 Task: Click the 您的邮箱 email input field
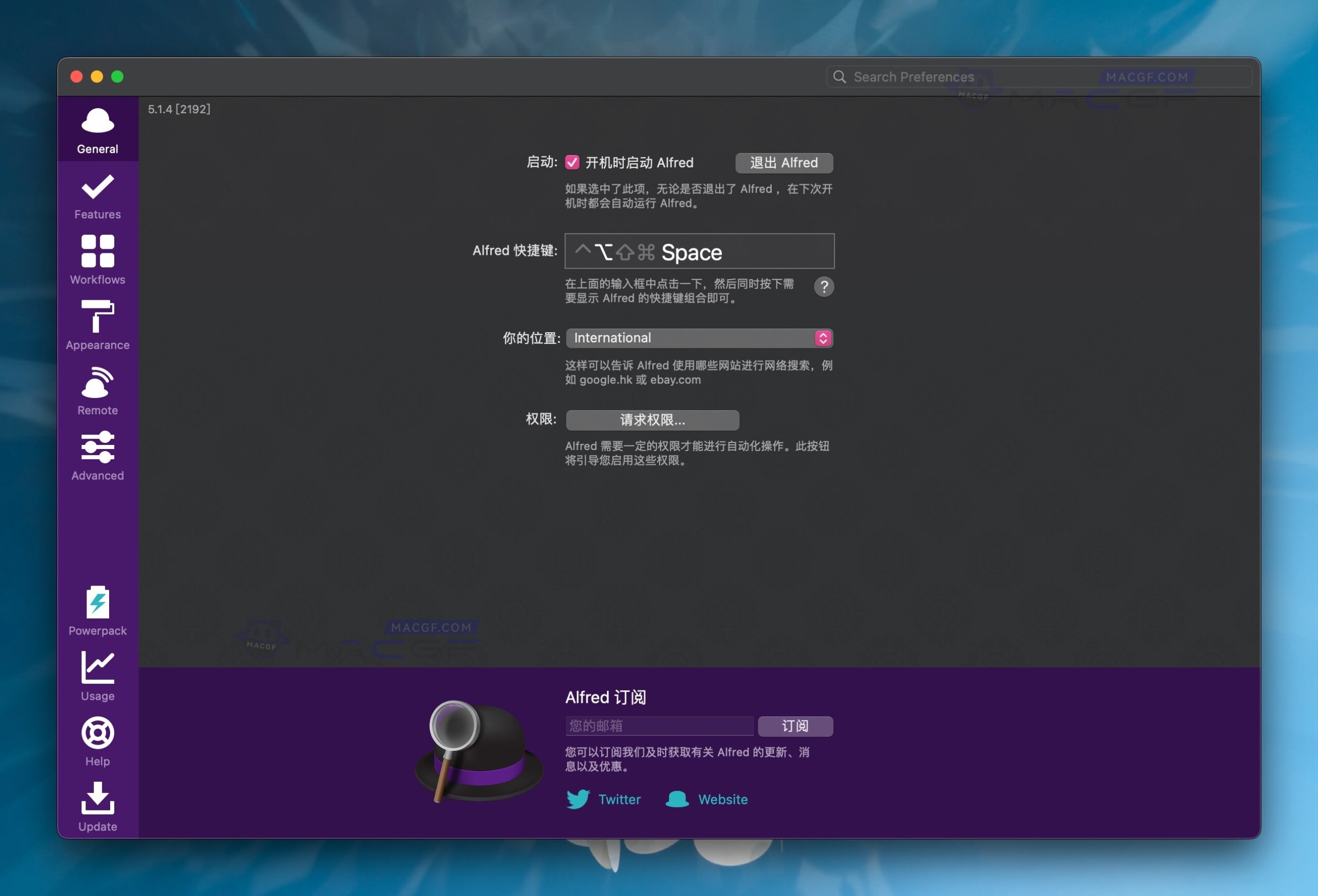pos(659,726)
